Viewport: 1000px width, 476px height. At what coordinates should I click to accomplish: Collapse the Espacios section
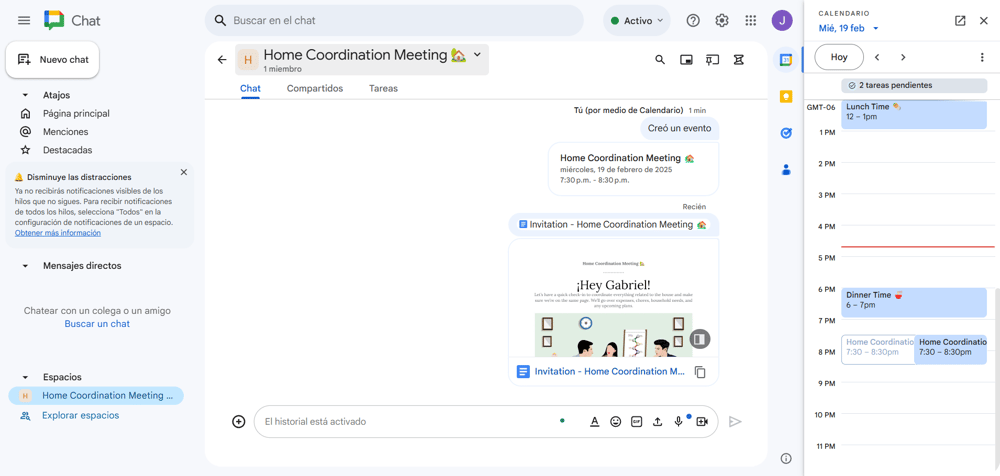(x=26, y=377)
